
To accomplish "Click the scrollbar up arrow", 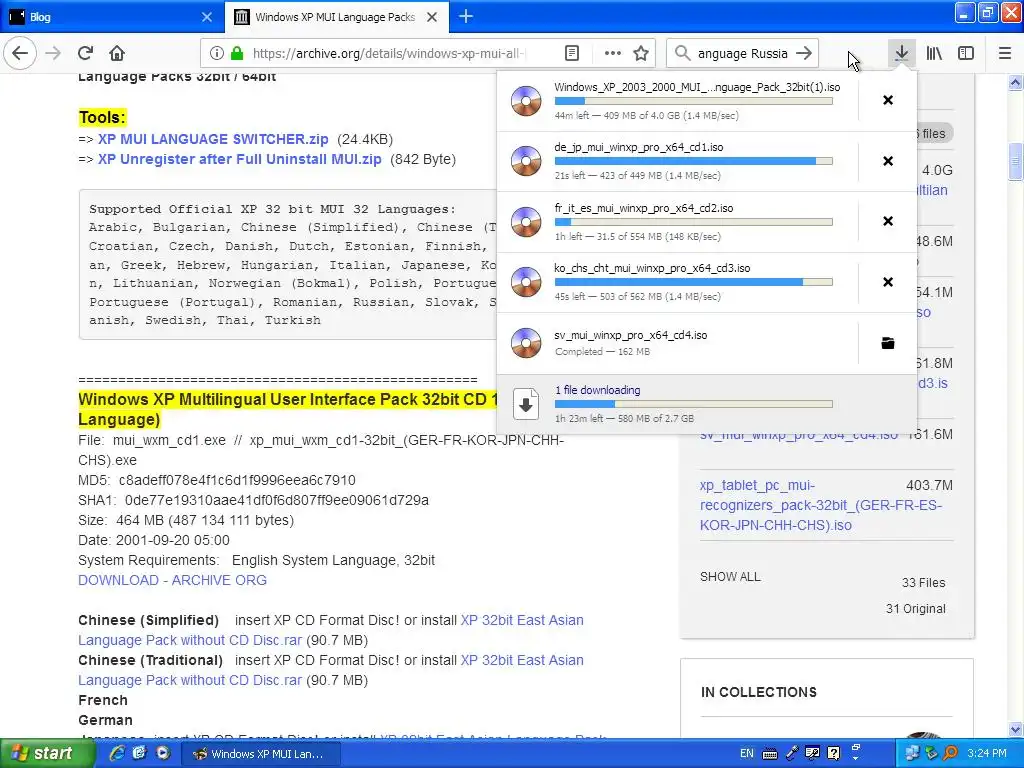I will pyautogui.click(x=1015, y=82).
